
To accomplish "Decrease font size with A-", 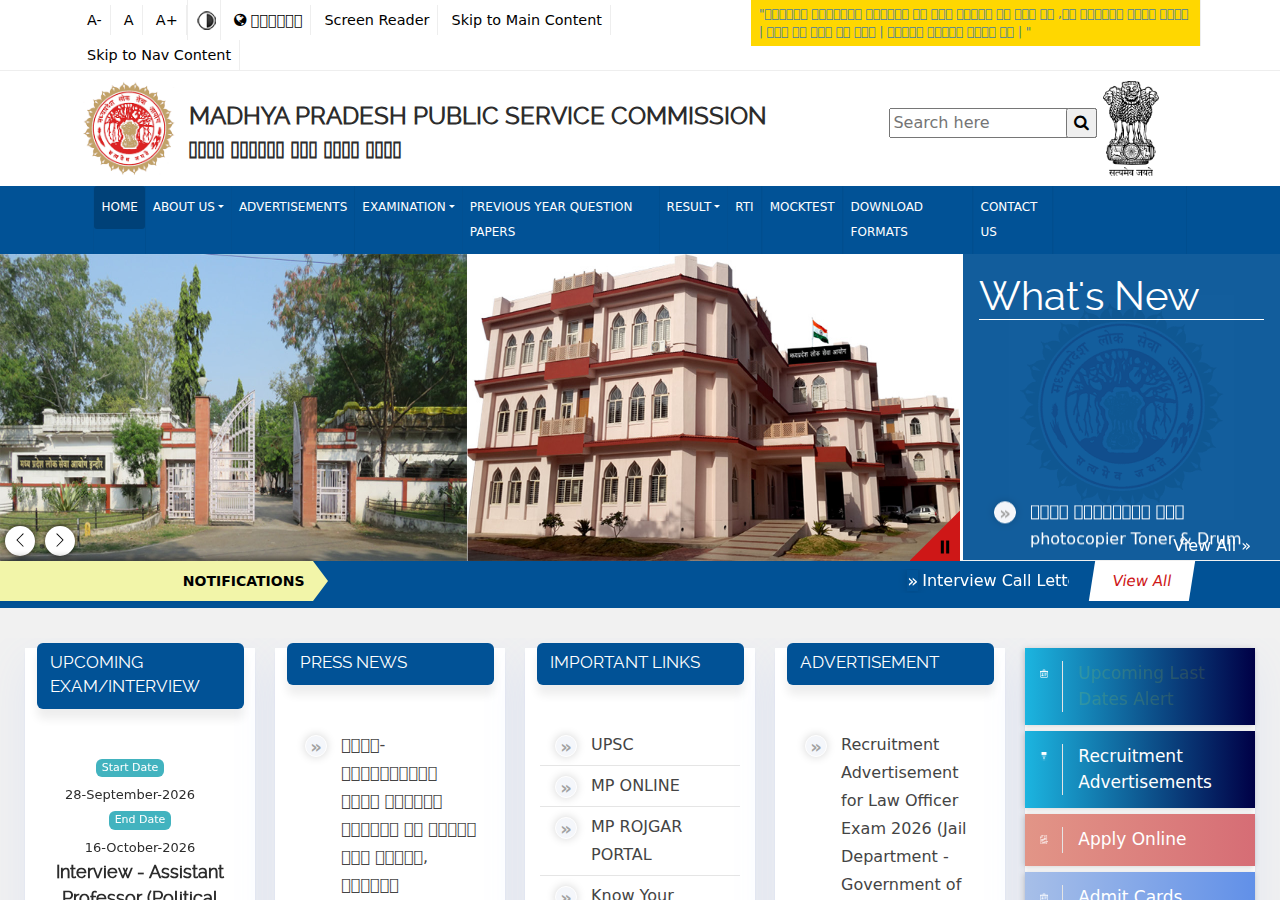I will point(94,20).
